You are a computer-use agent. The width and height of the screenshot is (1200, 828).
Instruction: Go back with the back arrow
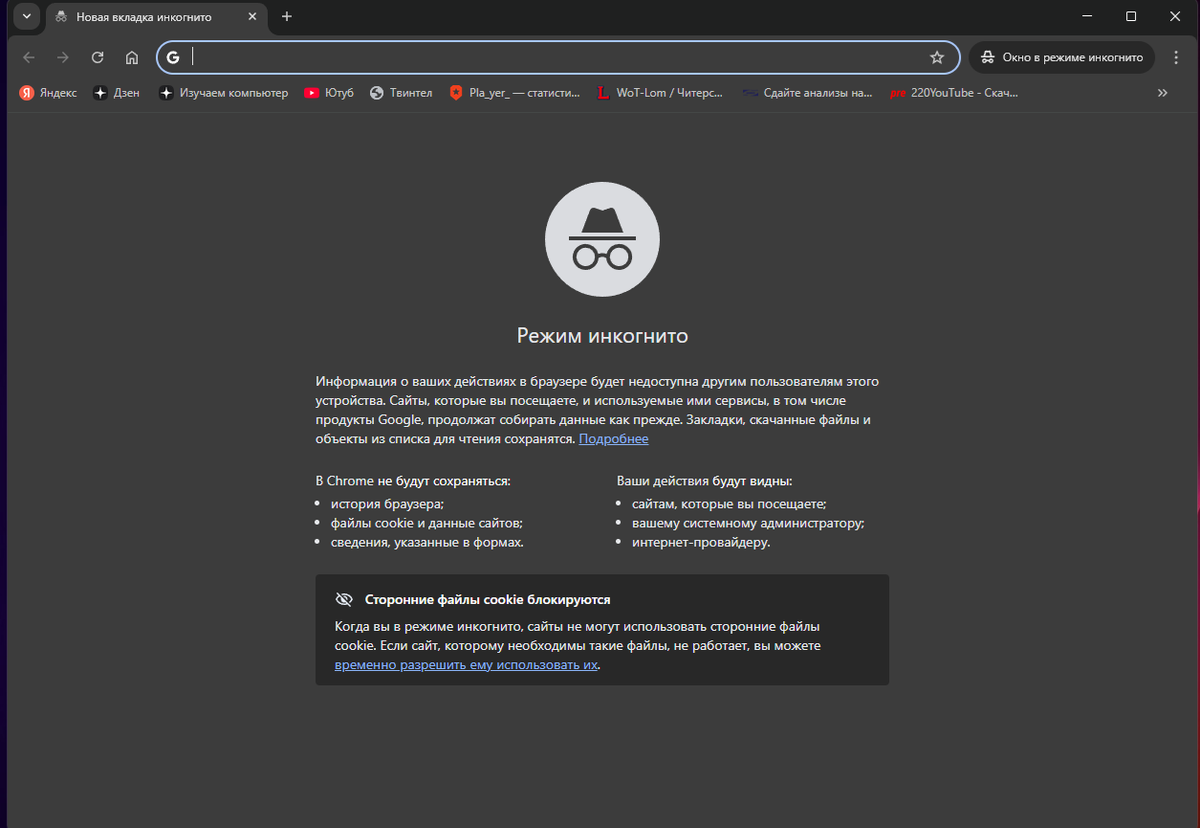(x=29, y=58)
